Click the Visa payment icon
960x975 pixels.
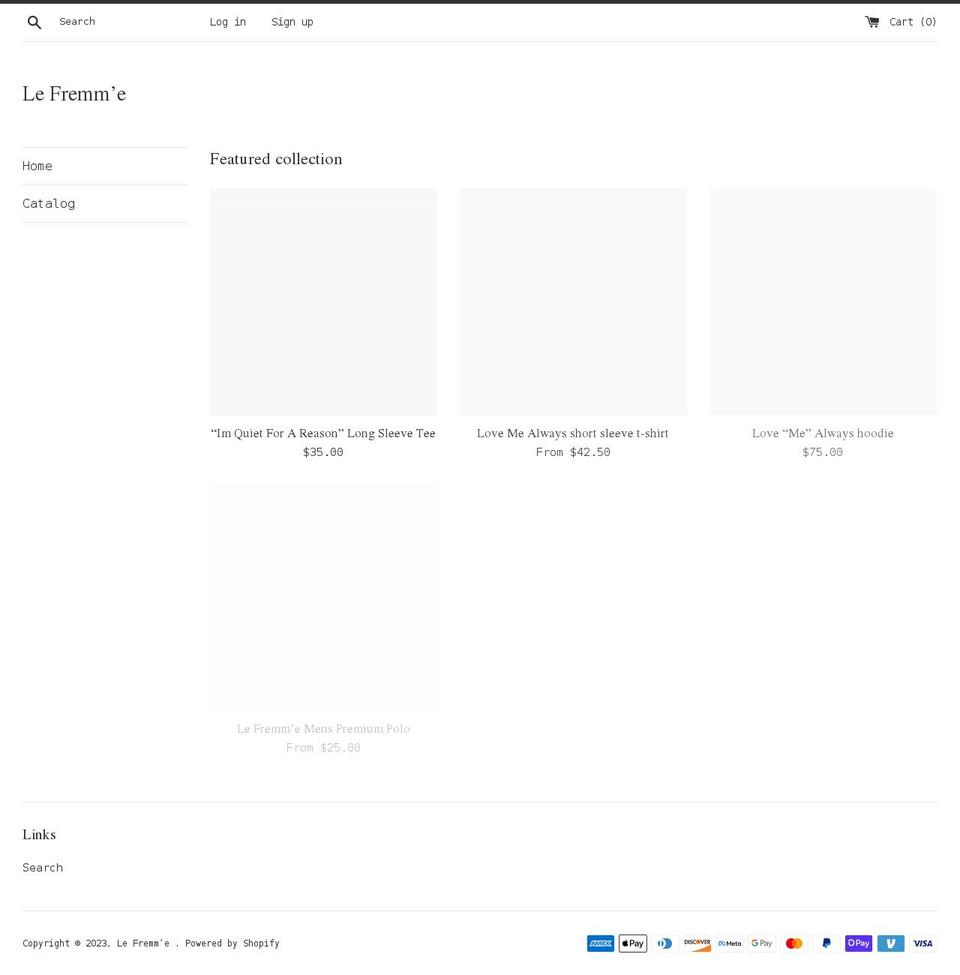923,943
